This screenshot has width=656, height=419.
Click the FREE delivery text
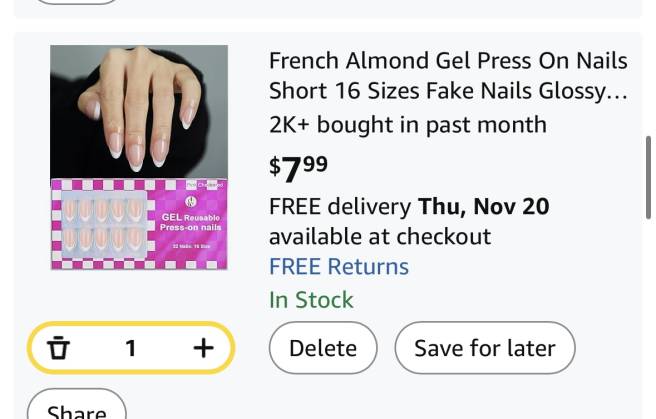339,207
